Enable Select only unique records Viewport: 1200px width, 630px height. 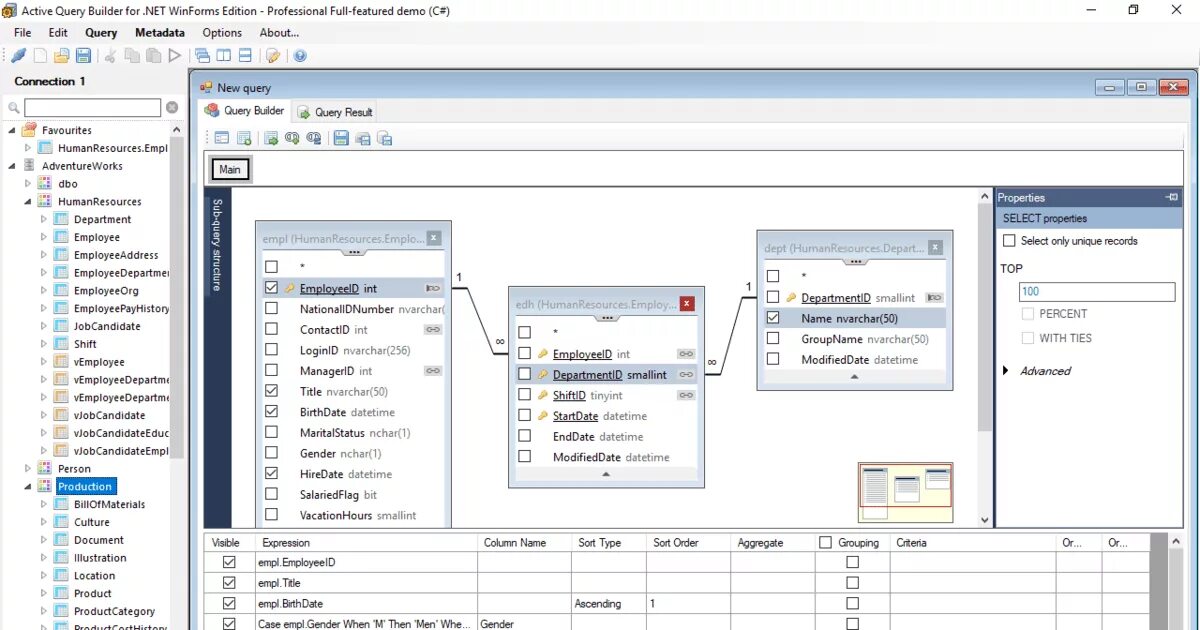(x=1010, y=241)
